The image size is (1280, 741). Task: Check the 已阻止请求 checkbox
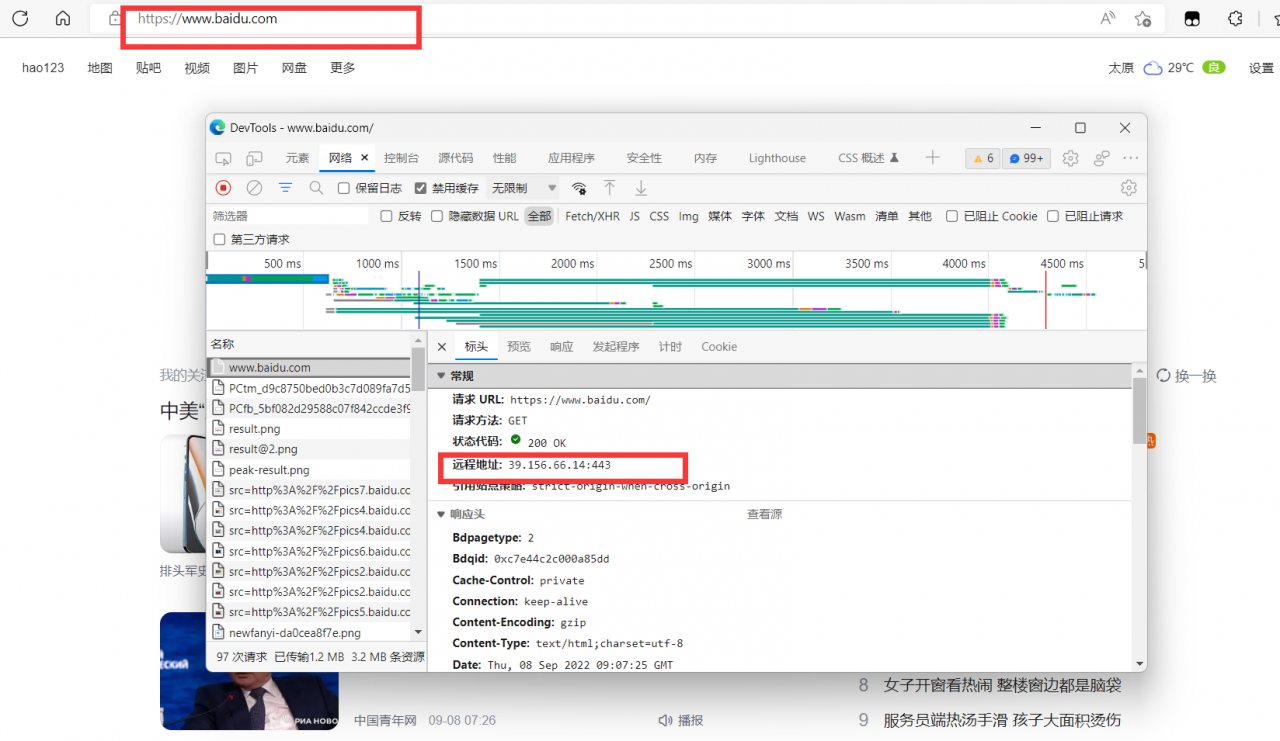[x=1053, y=216]
